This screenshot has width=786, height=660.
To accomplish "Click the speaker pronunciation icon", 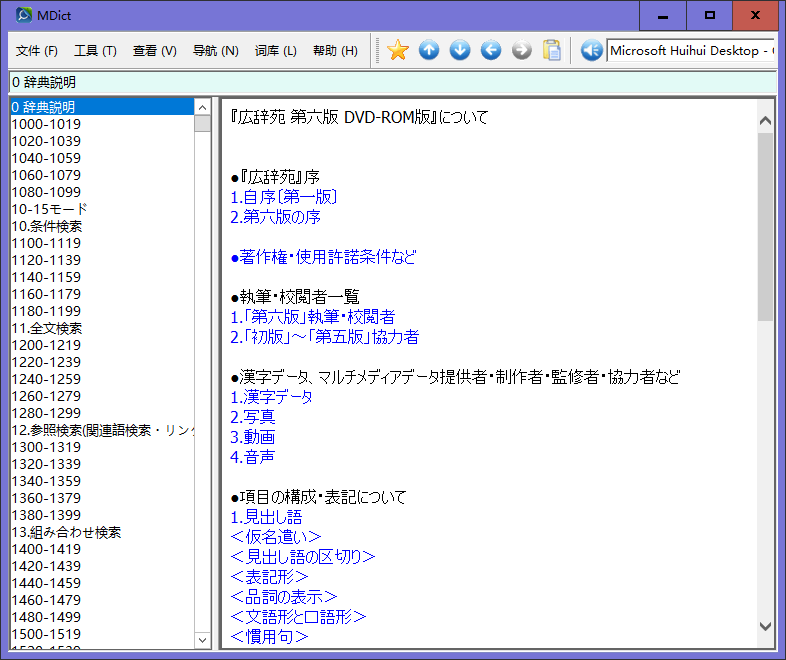I will click(591, 50).
